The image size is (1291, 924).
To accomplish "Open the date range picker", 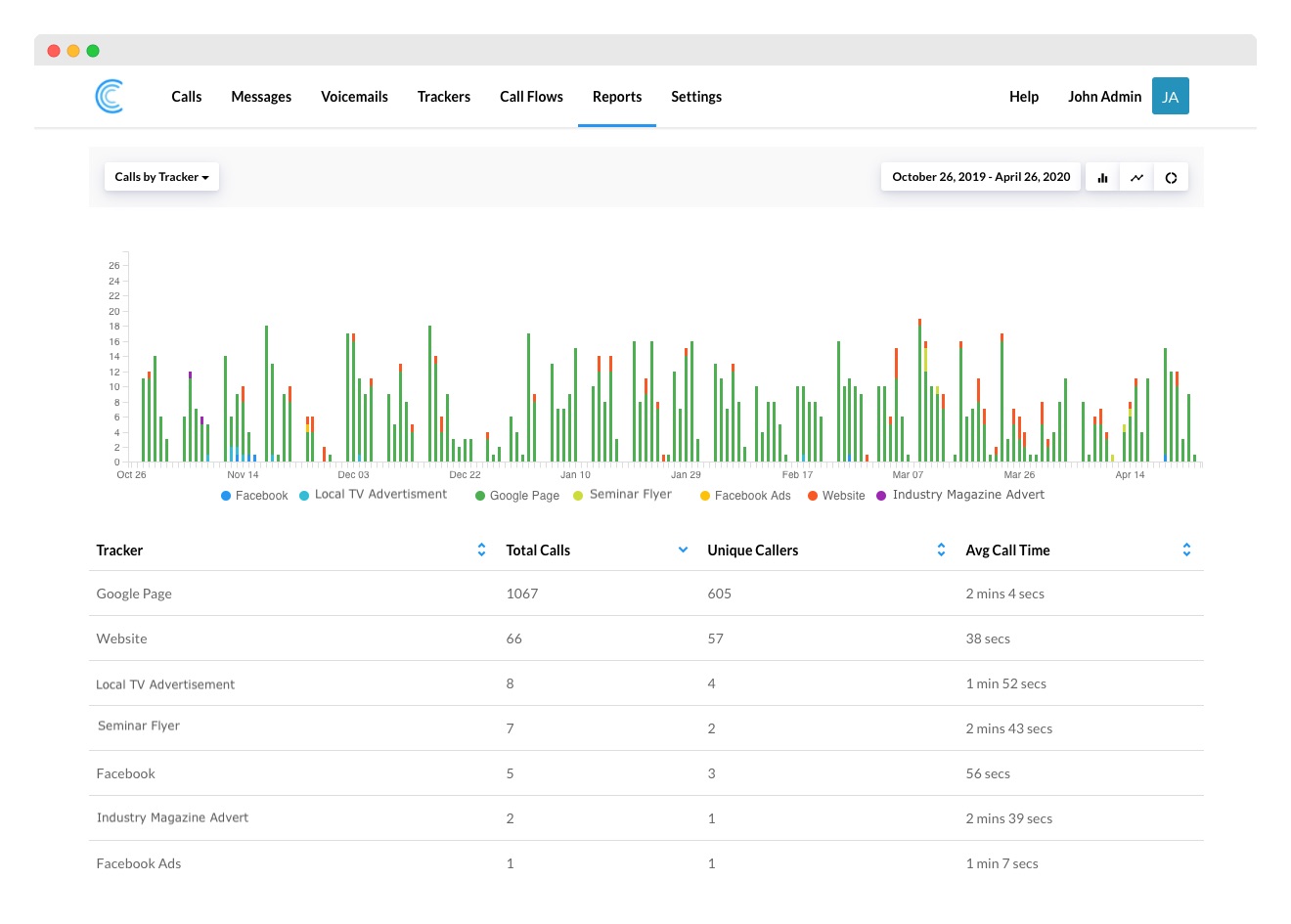I will point(980,177).
